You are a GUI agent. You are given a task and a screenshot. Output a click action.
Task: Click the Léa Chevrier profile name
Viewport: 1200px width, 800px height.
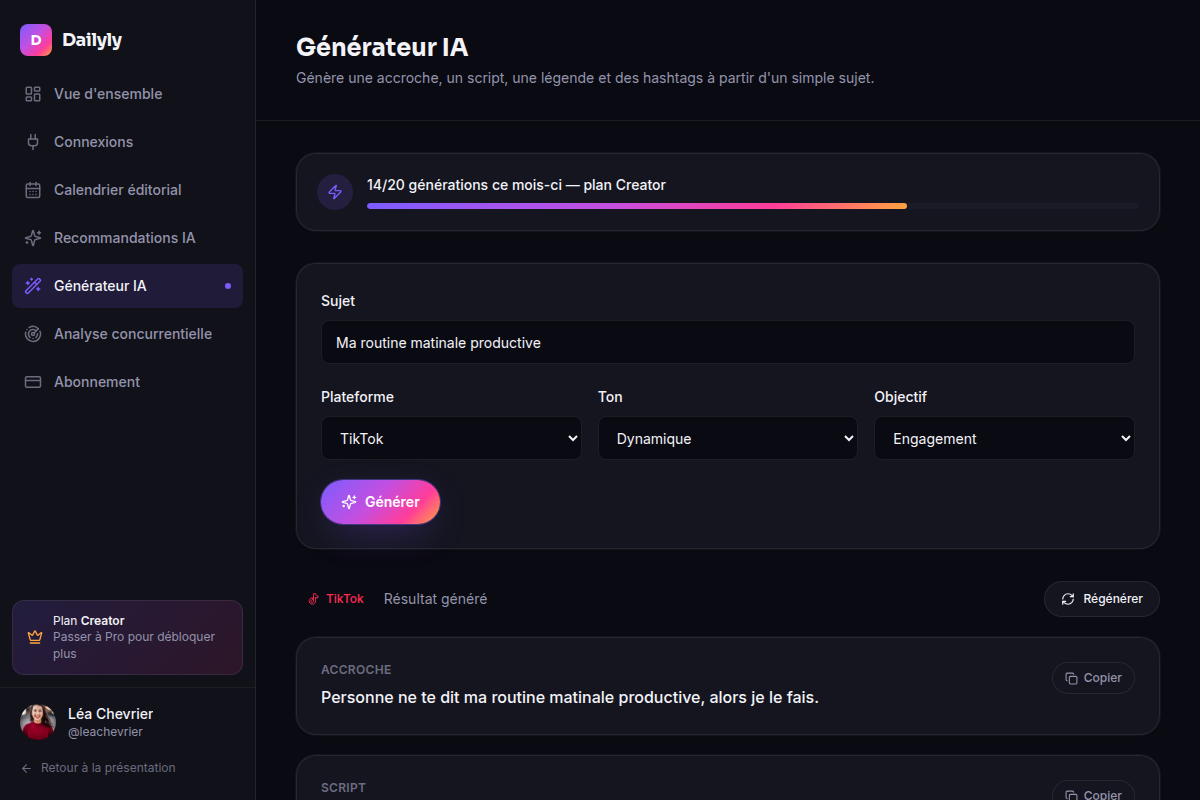110,714
